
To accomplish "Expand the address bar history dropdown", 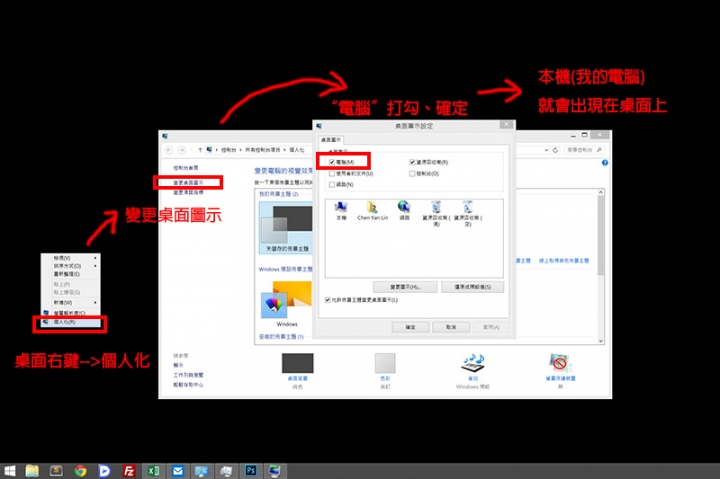I will (546, 150).
